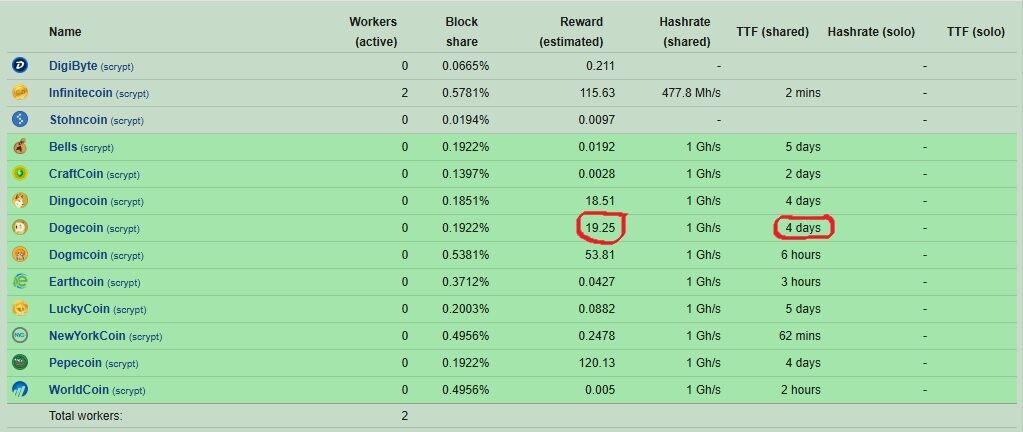Click the Infinitecoin coin icon
Screen dimensions: 1023x432
click(x=20, y=93)
